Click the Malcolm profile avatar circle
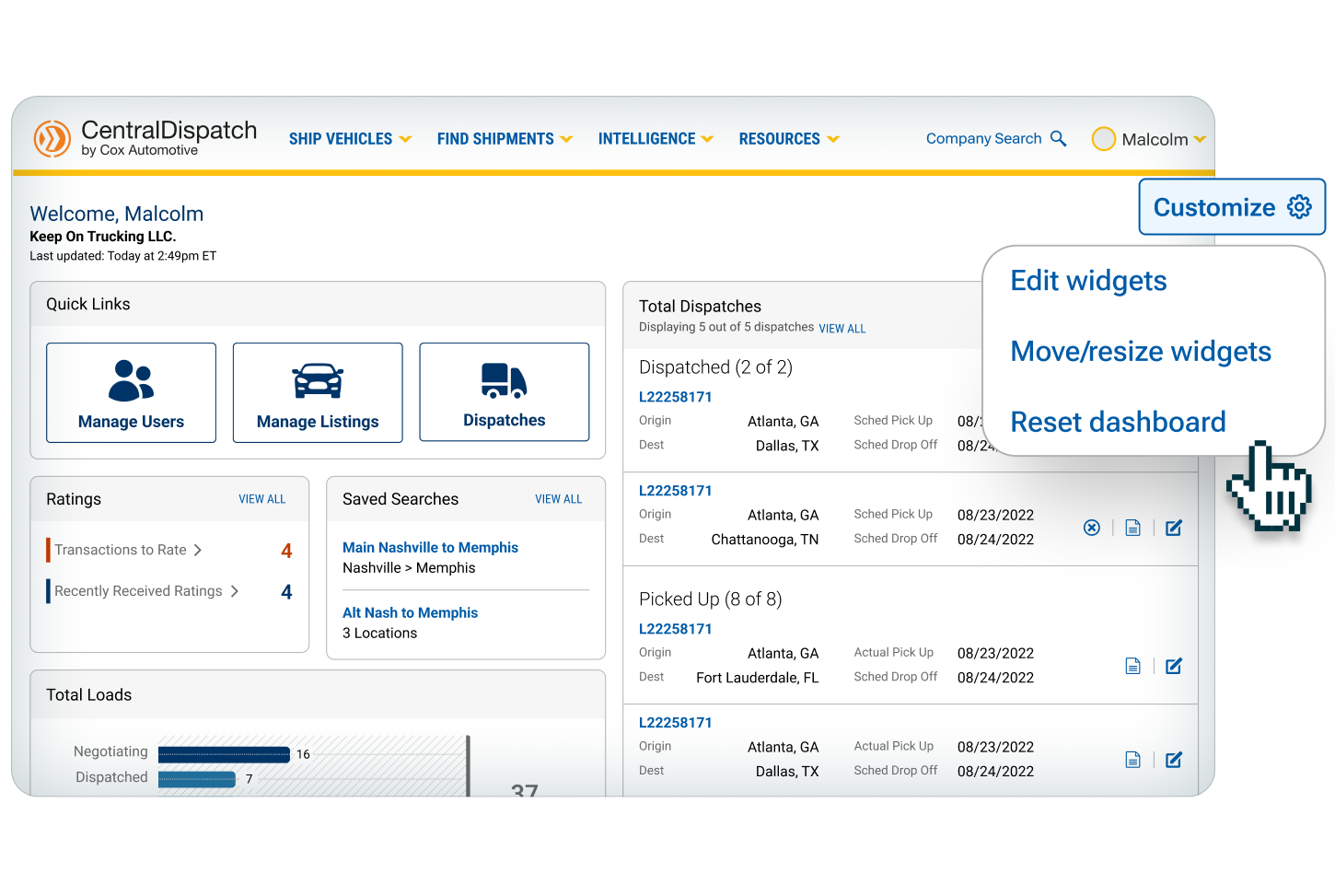1335x896 pixels. pyautogui.click(x=1103, y=139)
